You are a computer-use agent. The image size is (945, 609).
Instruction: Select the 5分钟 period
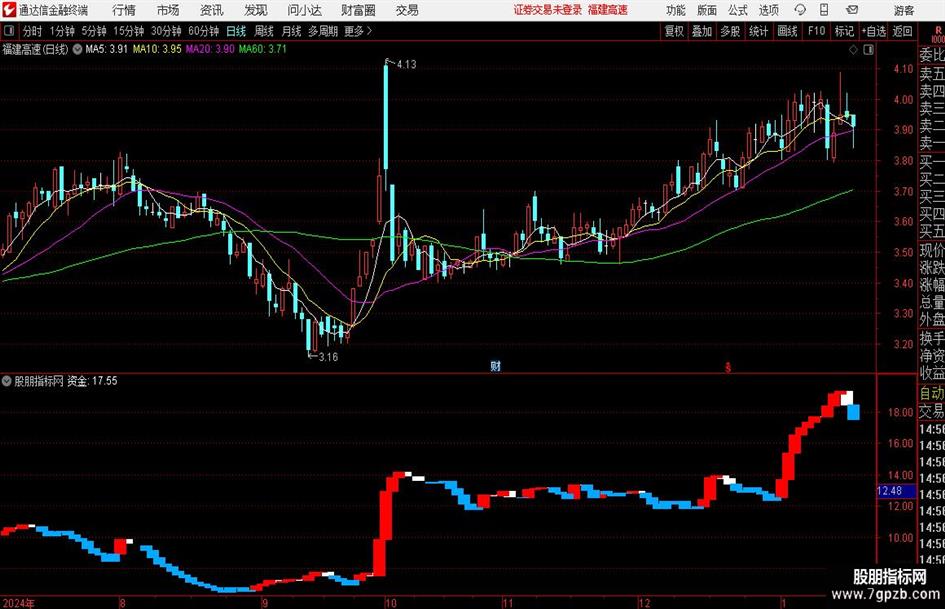click(93, 31)
